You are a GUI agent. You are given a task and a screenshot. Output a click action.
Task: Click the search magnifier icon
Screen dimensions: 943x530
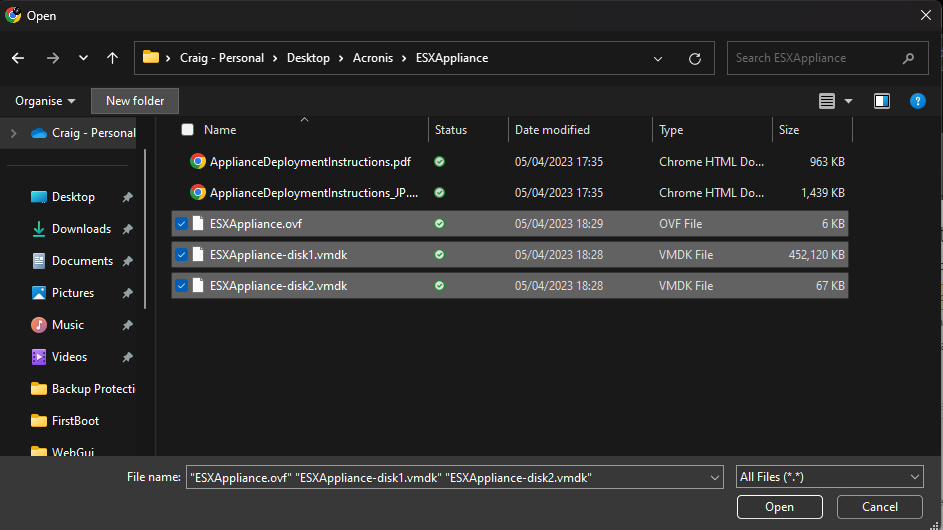click(x=908, y=58)
